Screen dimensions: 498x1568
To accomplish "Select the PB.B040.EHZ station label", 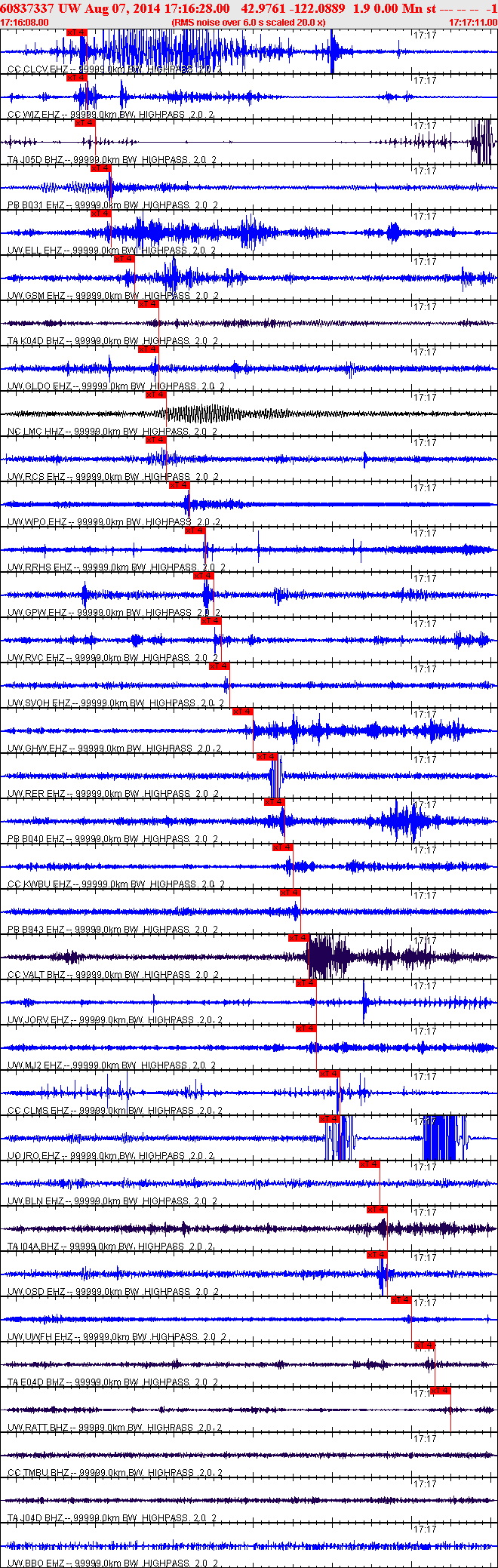I will [114, 839].
